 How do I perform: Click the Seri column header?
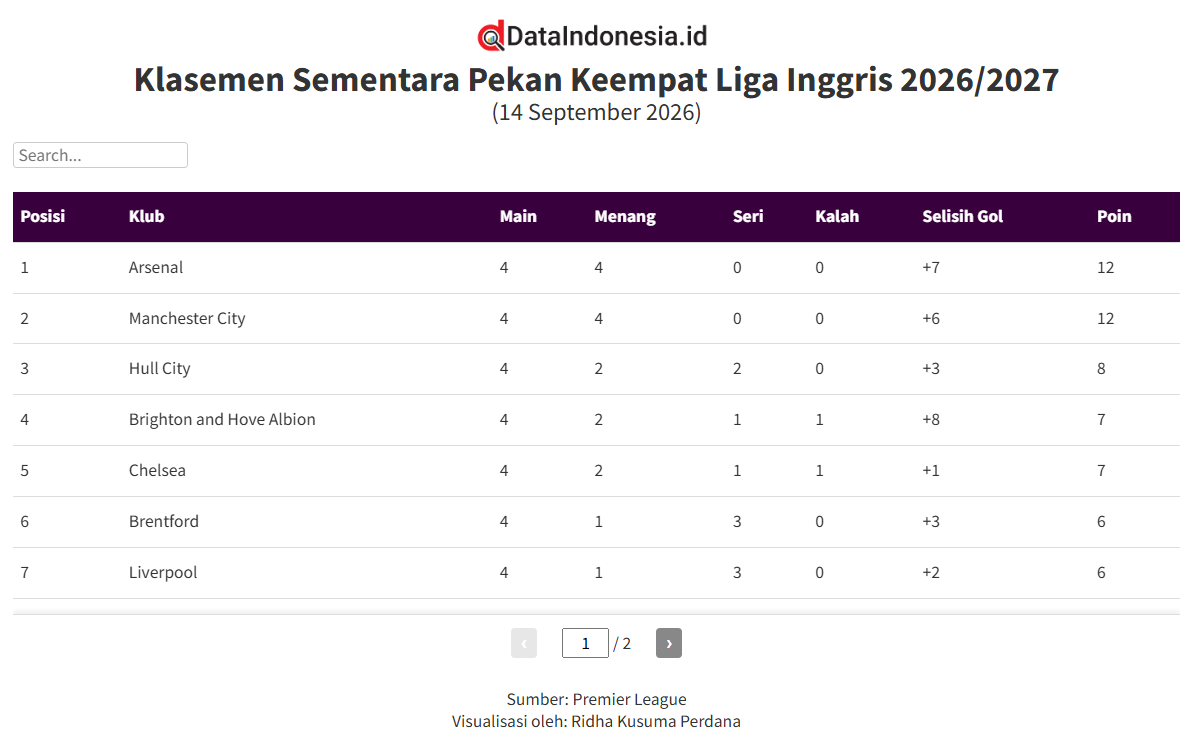748,216
